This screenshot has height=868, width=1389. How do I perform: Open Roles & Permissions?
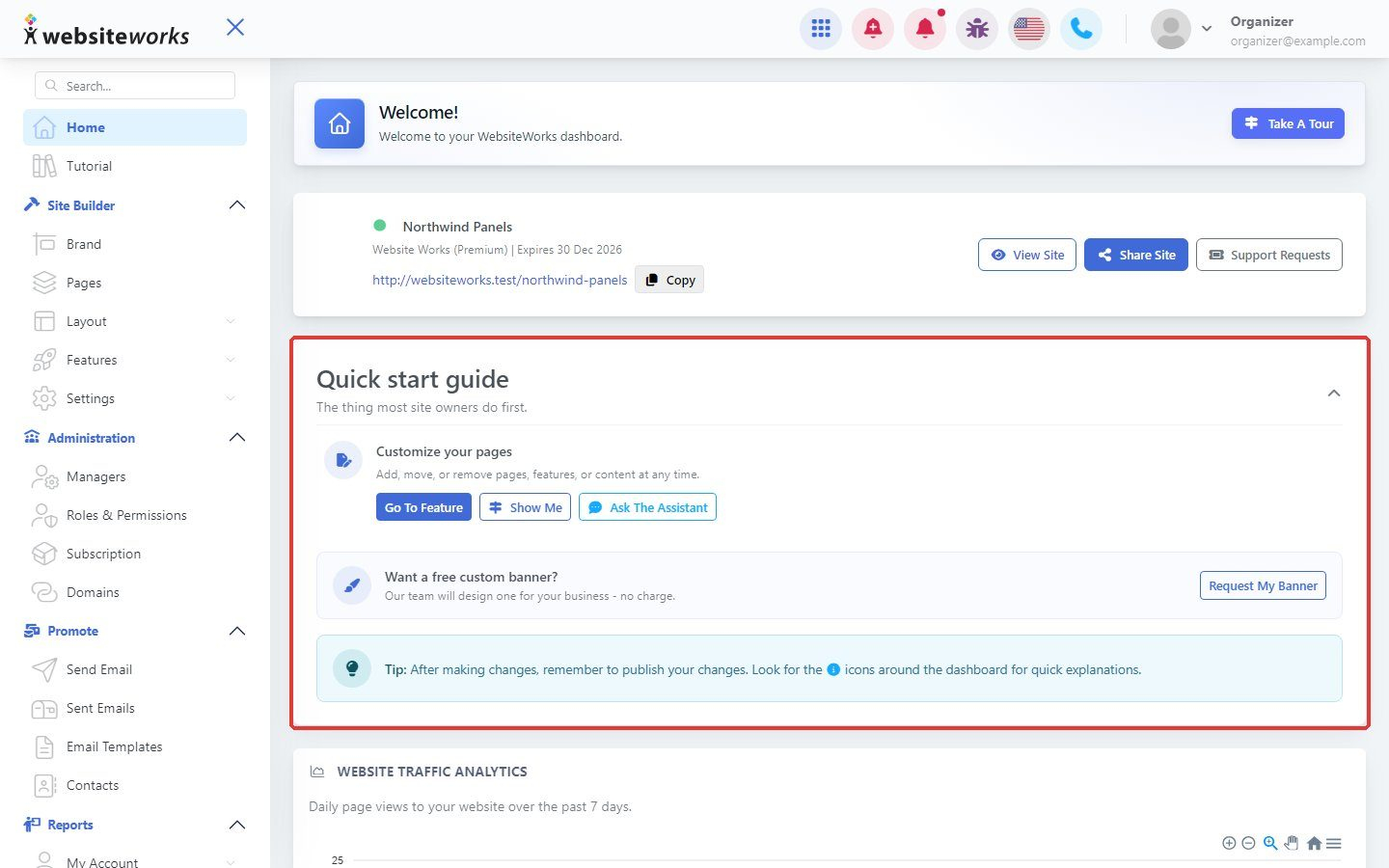pos(135,515)
